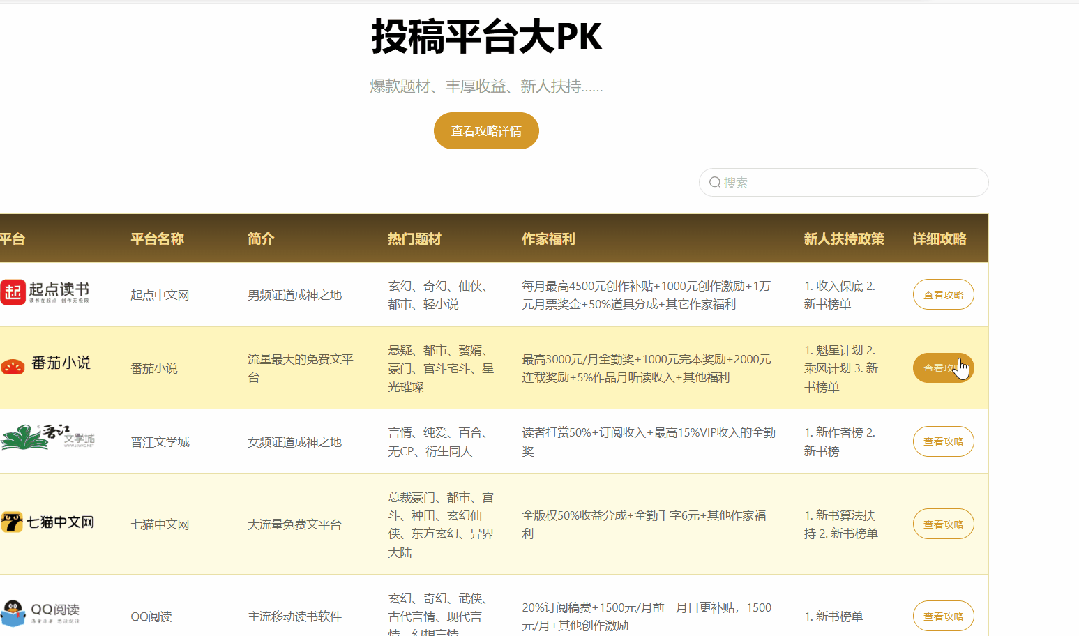Click the 投稿平台大PK page title
The height and width of the screenshot is (636, 1079).
(x=487, y=36)
